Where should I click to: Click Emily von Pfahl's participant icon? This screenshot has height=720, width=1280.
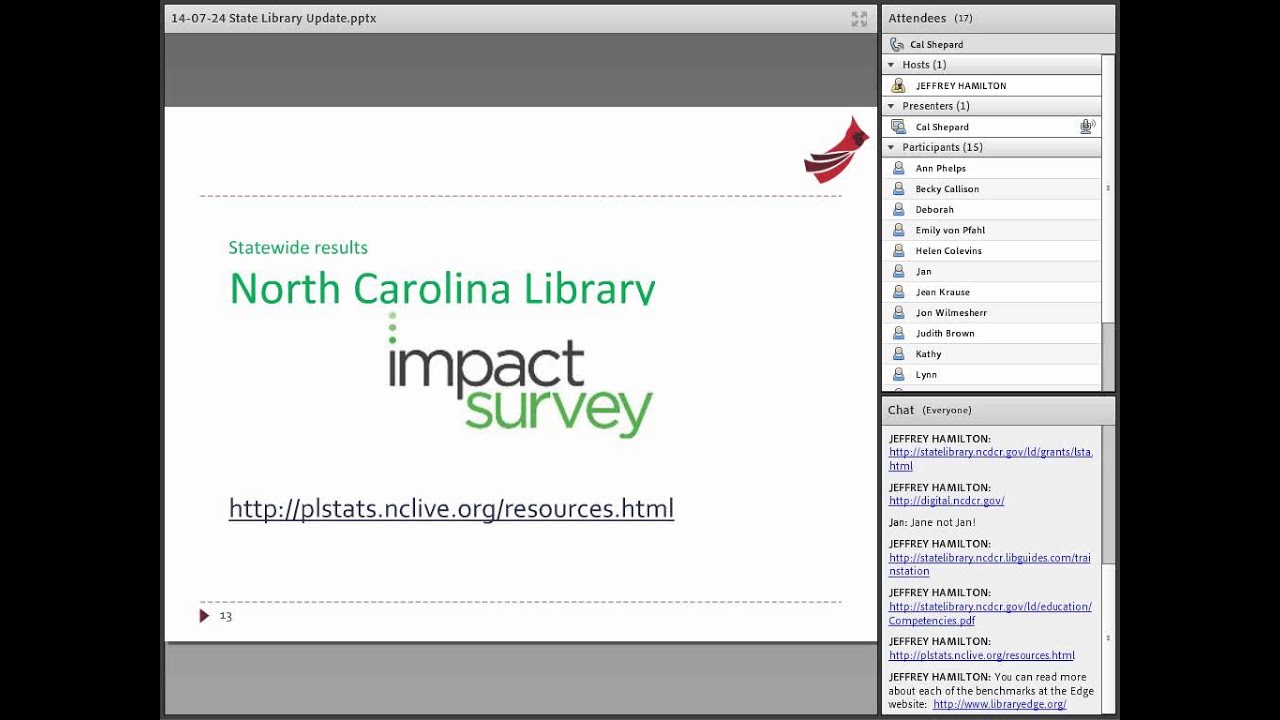pos(898,230)
